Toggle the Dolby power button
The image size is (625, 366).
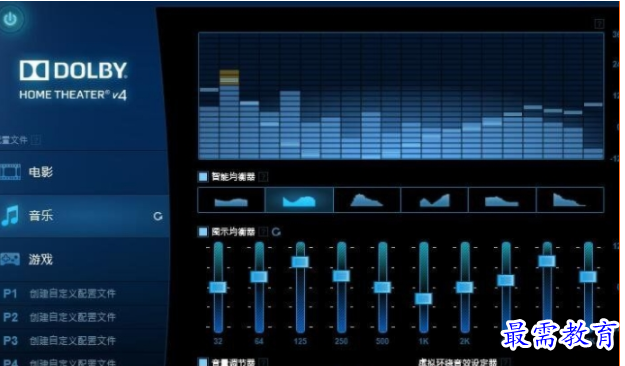[10, 19]
